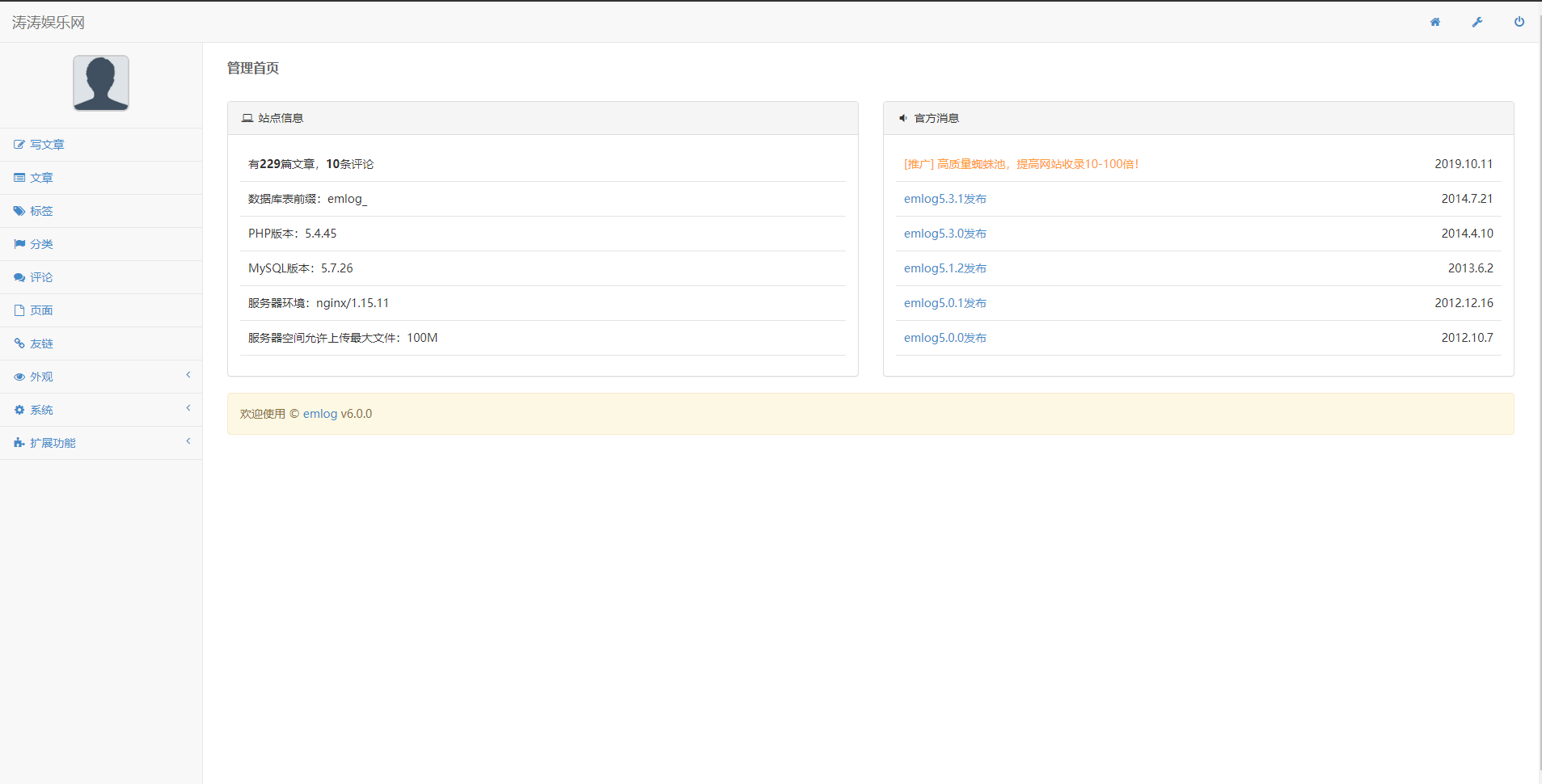Click the power logout icon
Viewport: 1542px width, 784px height.
tap(1519, 22)
